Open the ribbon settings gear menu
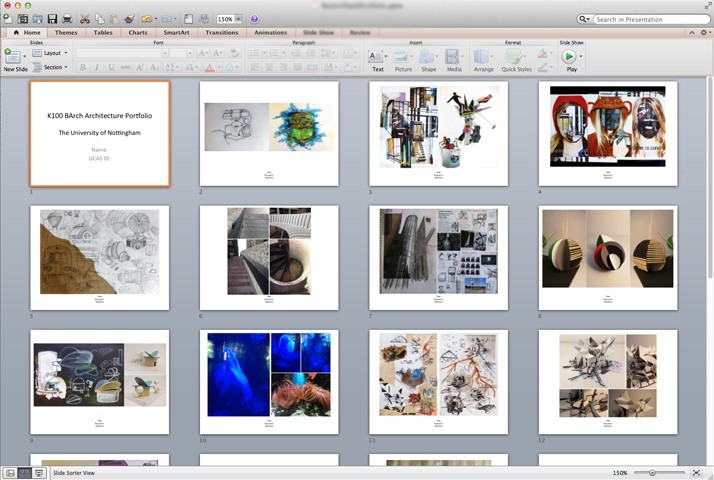Viewport: 714px width, 480px height. pos(704,32)
